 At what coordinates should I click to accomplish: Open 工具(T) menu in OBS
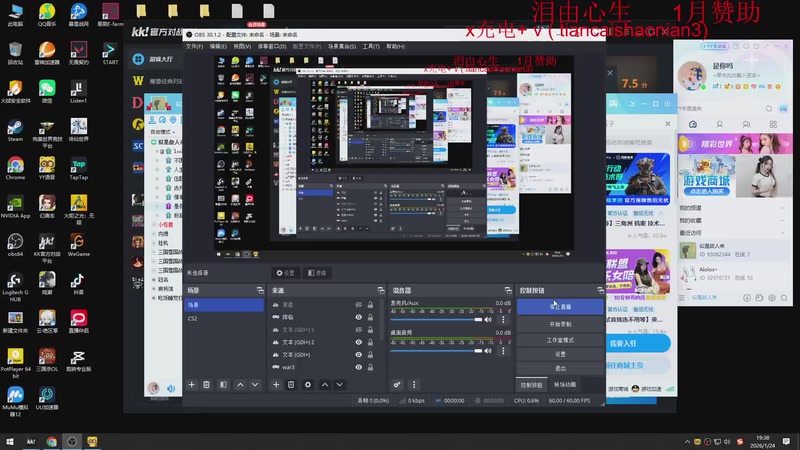click(371, 46)
